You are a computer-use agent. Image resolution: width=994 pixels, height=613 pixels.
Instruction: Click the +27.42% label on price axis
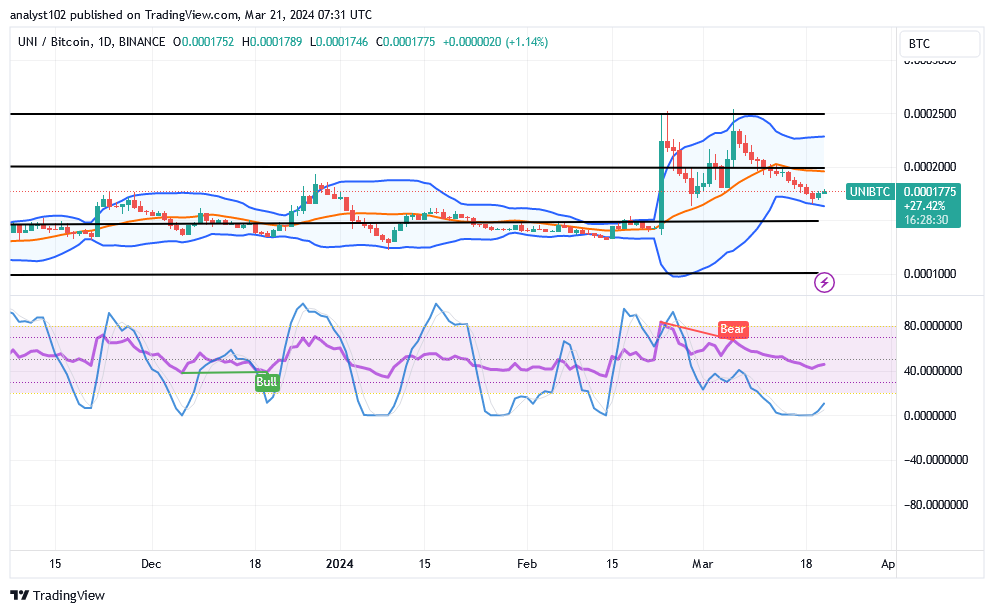click(925, 206)
